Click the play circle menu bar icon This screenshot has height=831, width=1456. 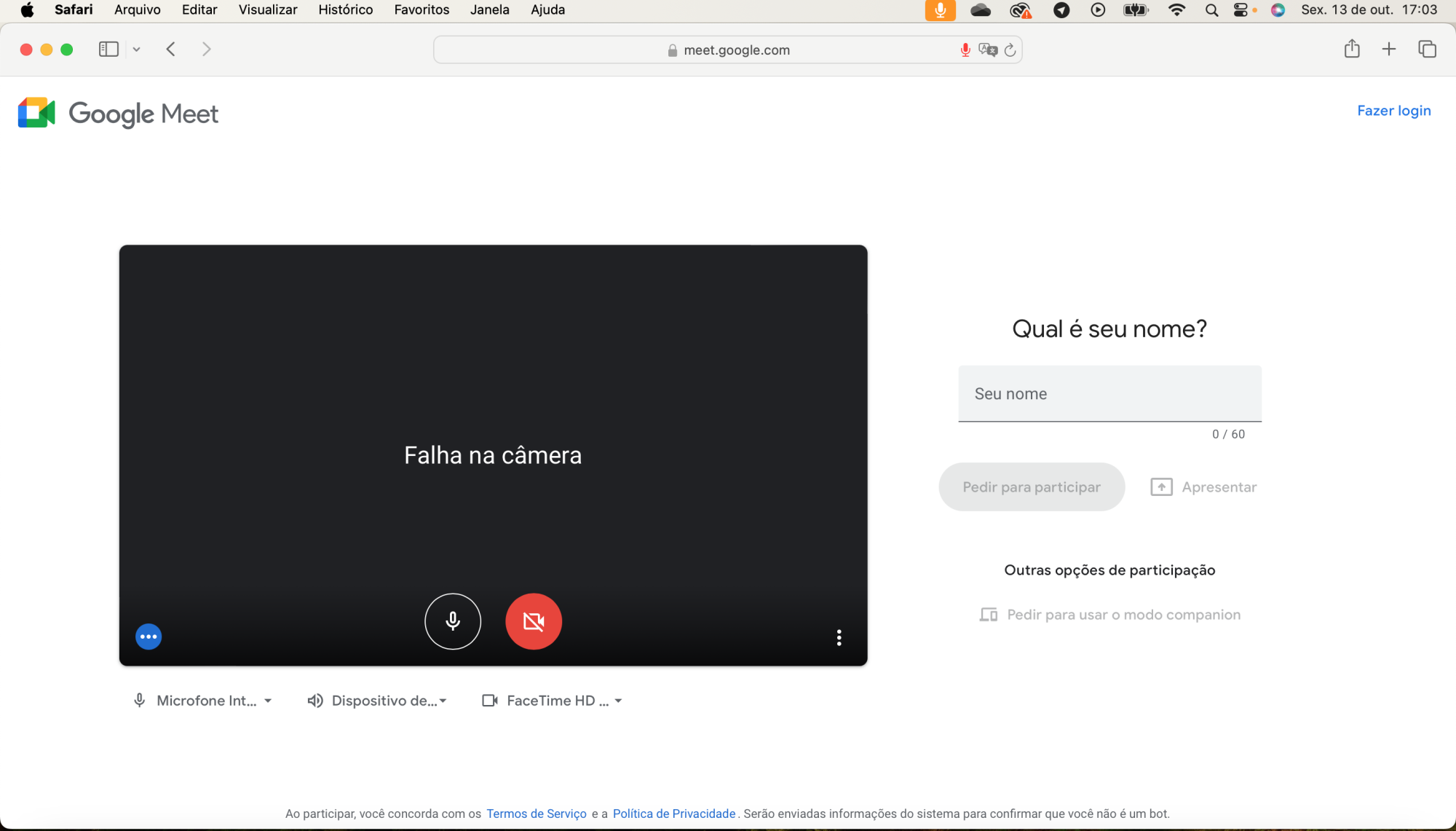point(1098,10)
